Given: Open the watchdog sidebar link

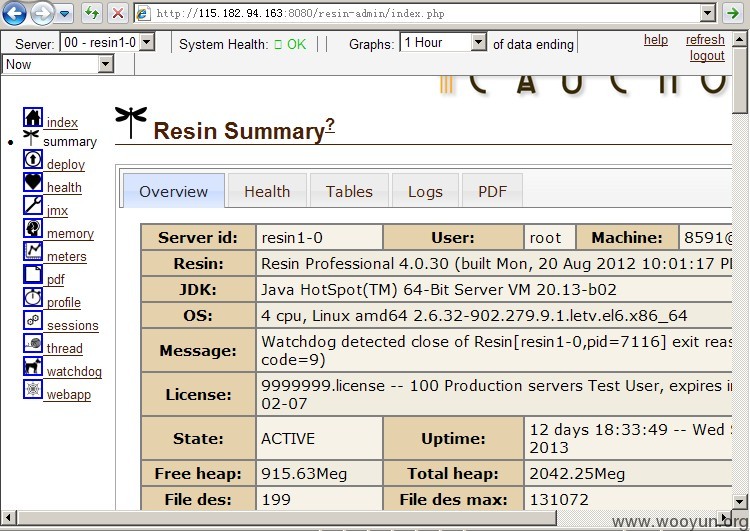Looking at the screenshot, I should (74, 371).
